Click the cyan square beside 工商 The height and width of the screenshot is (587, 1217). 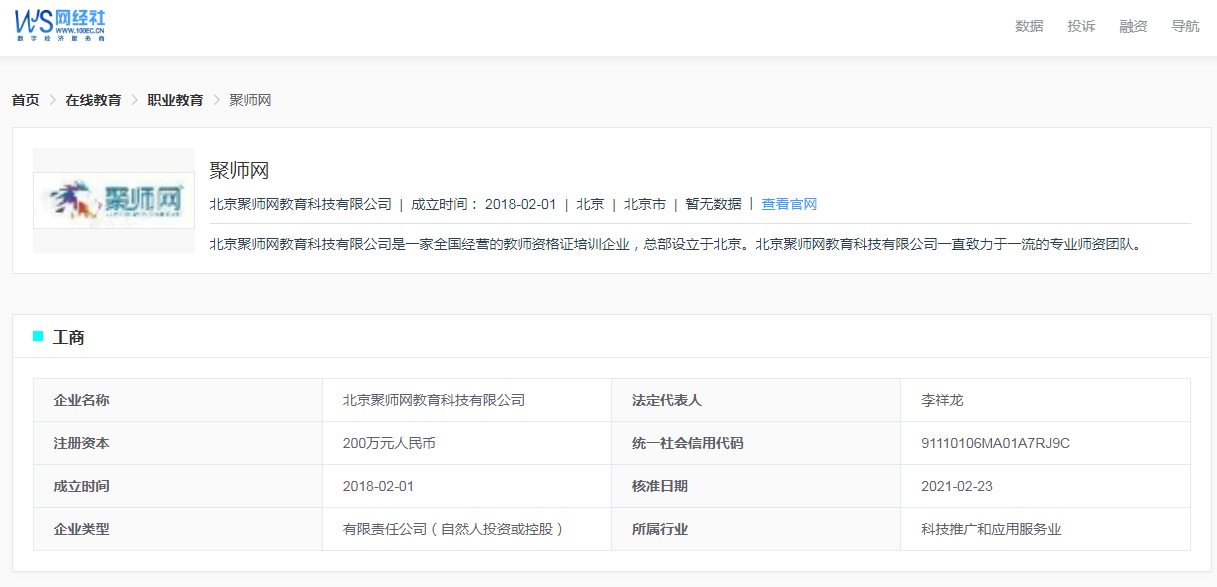[38, 336]
